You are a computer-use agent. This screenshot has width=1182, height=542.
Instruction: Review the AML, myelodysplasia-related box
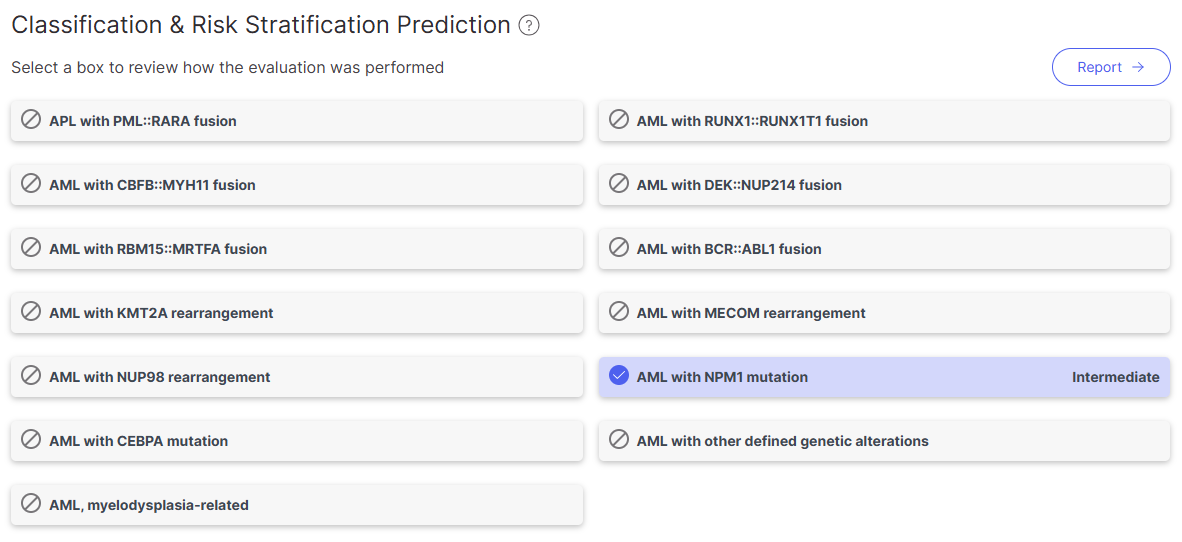[296, 505]
